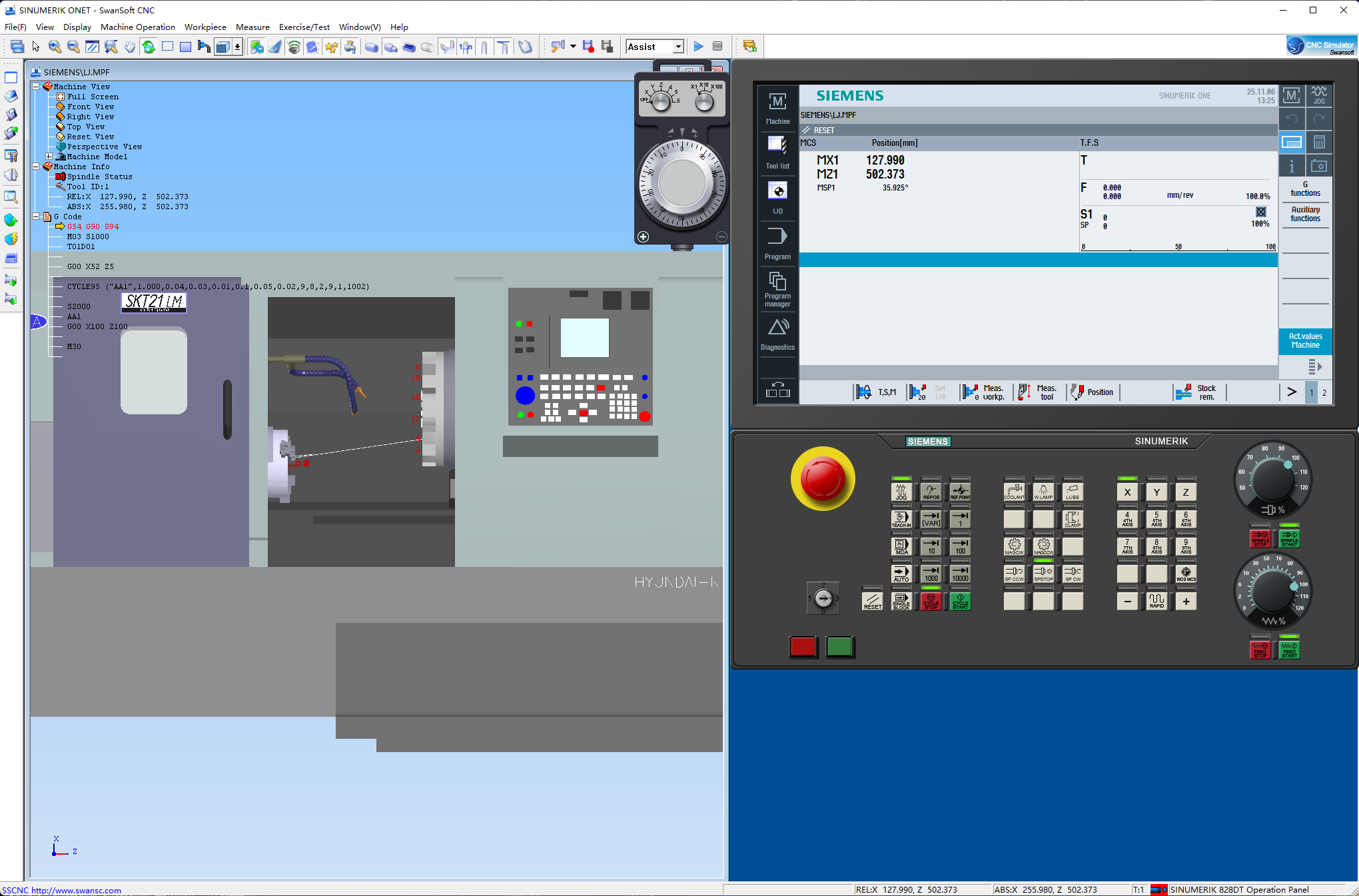
Task: Open the Assist dropdown list
Action: [678, 47]
